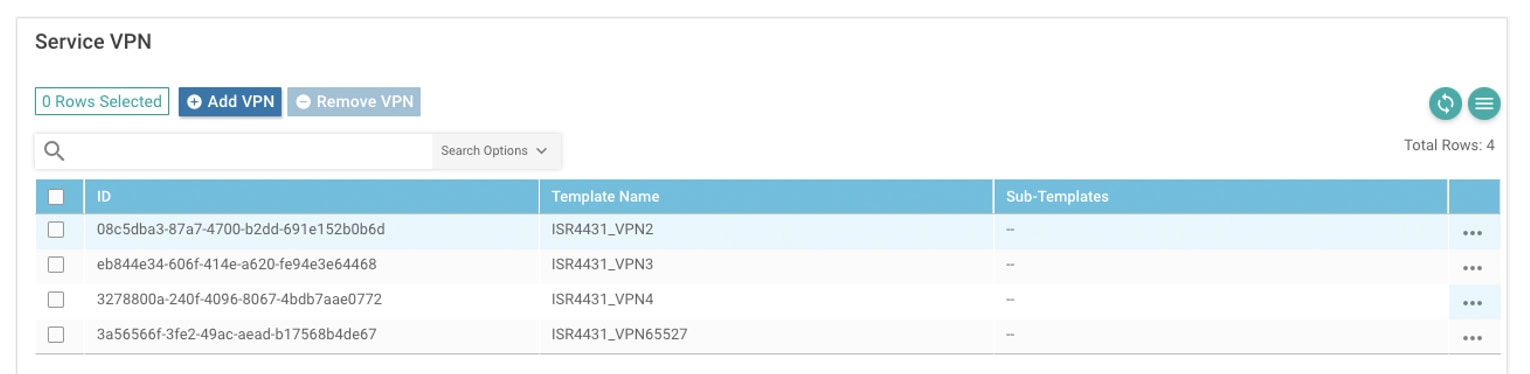Open the table columns menu icon
Image resolution: width=1530 pixels, height=374 pixels.
click(1484, 103)
